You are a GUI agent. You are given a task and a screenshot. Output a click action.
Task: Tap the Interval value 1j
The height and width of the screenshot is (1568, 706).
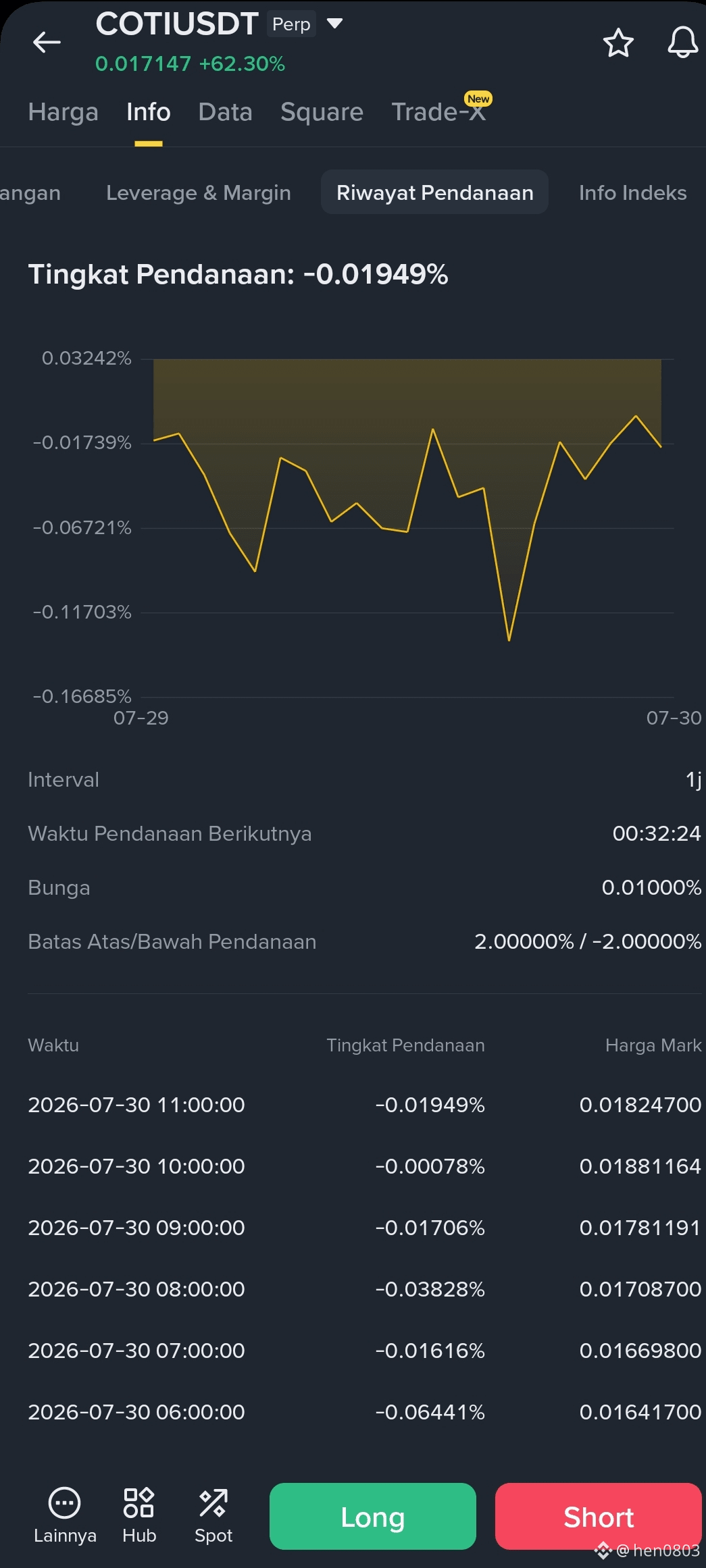(x=694, y=780)
